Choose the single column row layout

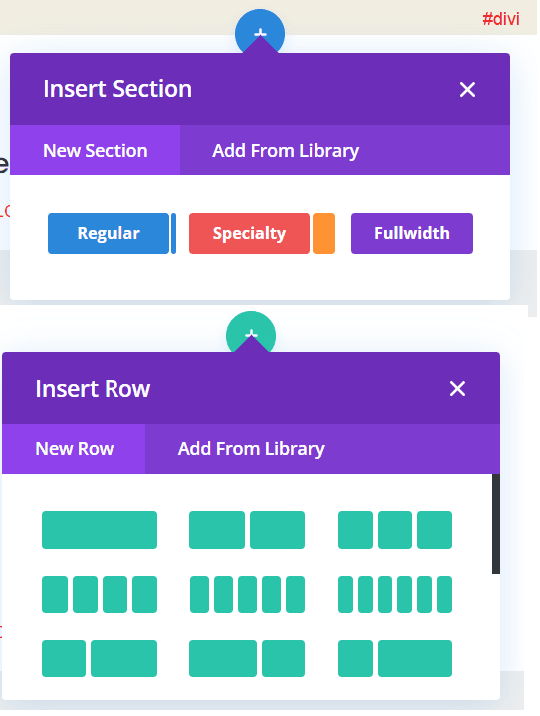[x=100, y=530]
